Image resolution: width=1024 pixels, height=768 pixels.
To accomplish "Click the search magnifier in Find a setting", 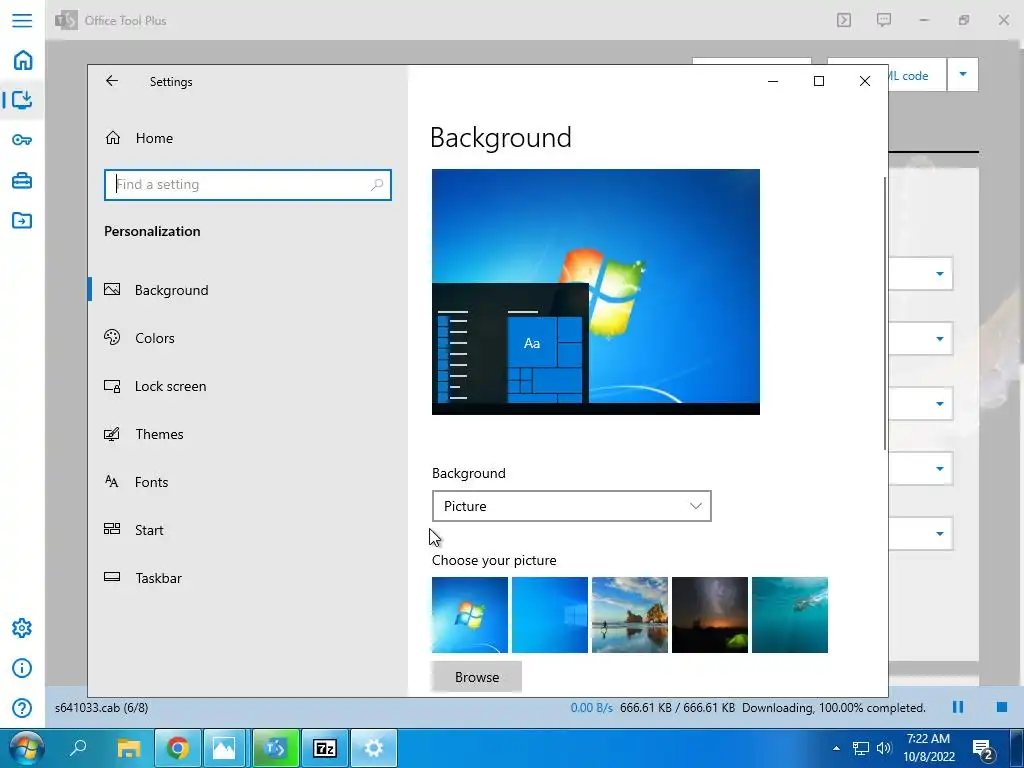I will click(x=377, y=185).
